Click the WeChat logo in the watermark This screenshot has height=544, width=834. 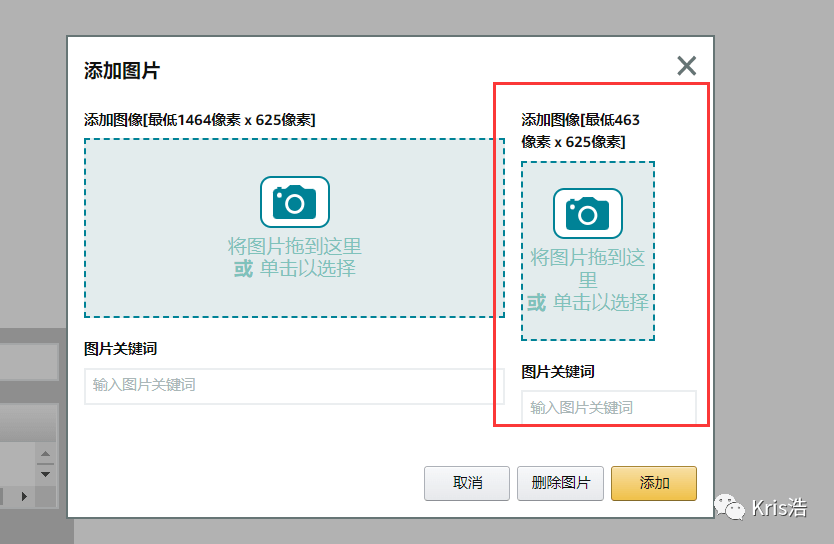(732, 509)
